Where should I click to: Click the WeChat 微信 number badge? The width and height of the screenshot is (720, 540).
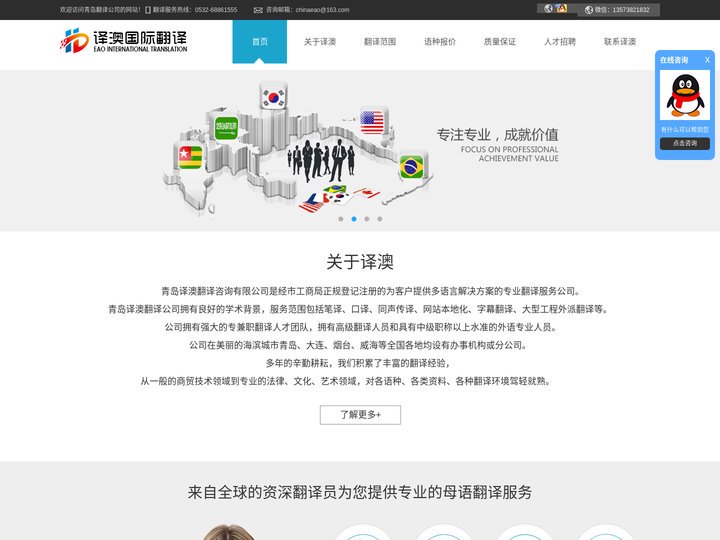click(619, 10)
